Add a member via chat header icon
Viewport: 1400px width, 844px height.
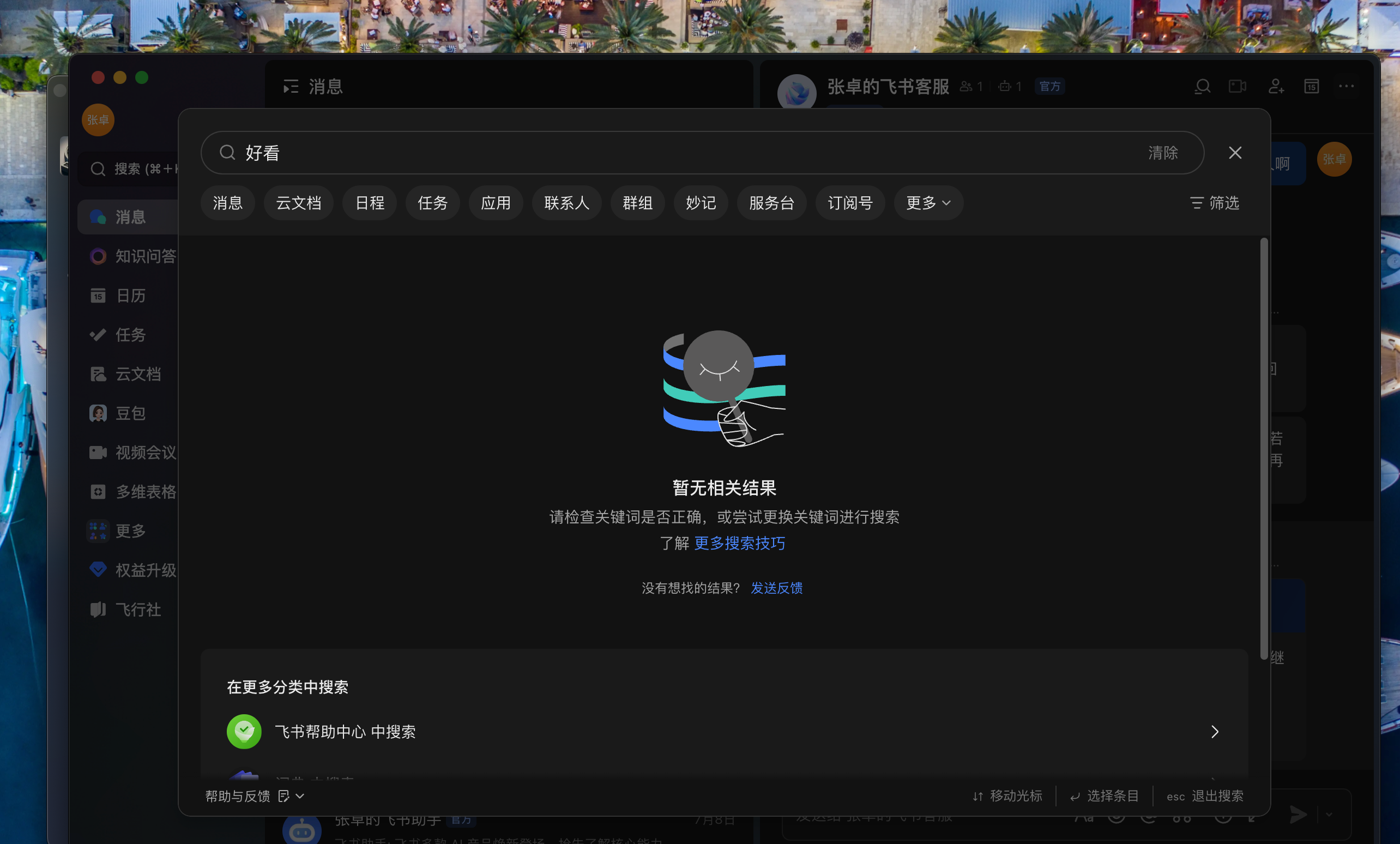click(1276, 86)
